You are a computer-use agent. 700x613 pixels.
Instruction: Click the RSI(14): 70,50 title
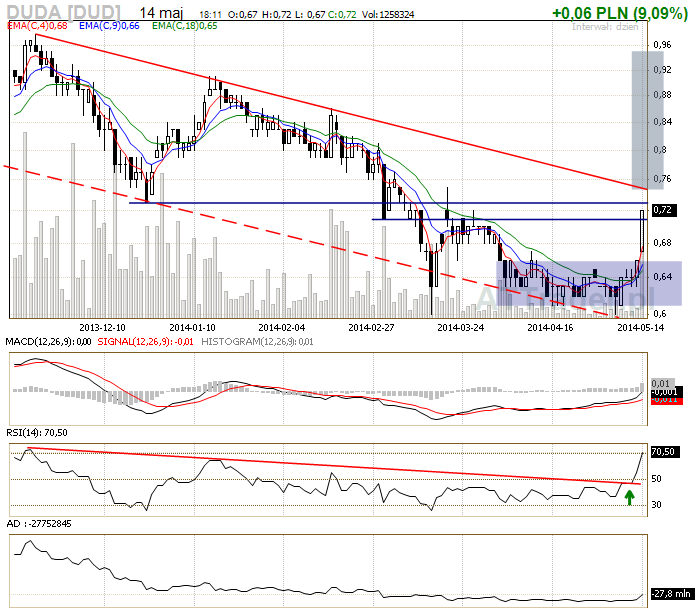(37, 433)
